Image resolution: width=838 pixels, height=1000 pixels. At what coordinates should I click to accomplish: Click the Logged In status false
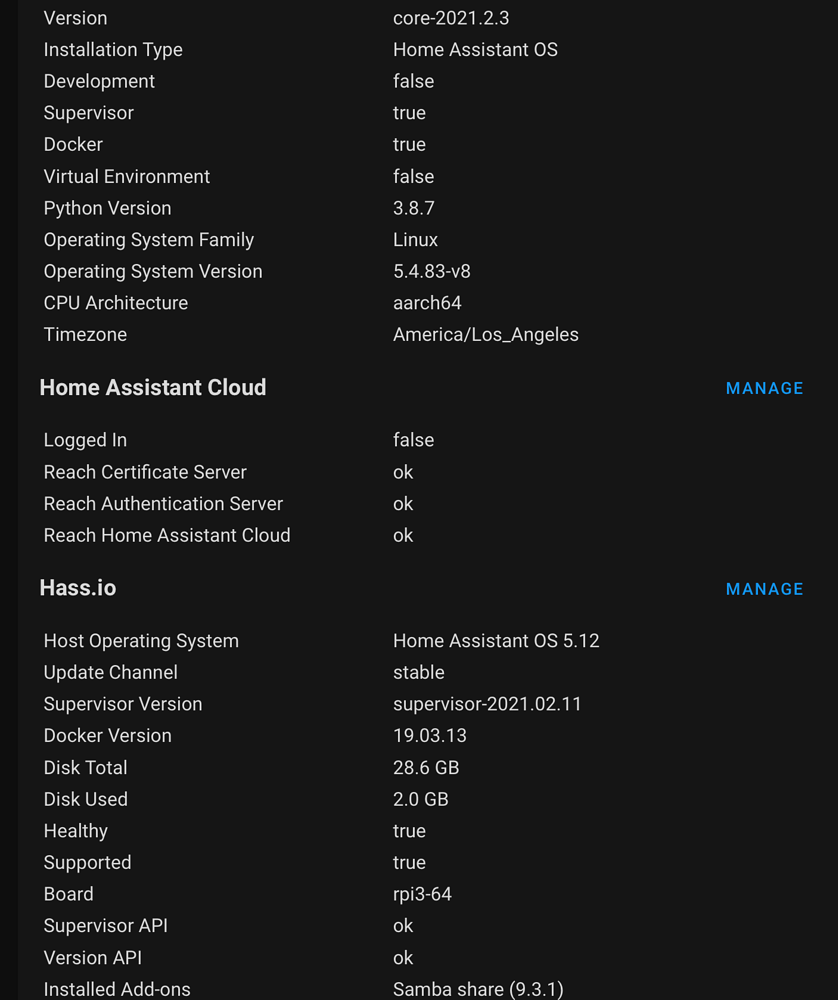(x=413, y=440)
